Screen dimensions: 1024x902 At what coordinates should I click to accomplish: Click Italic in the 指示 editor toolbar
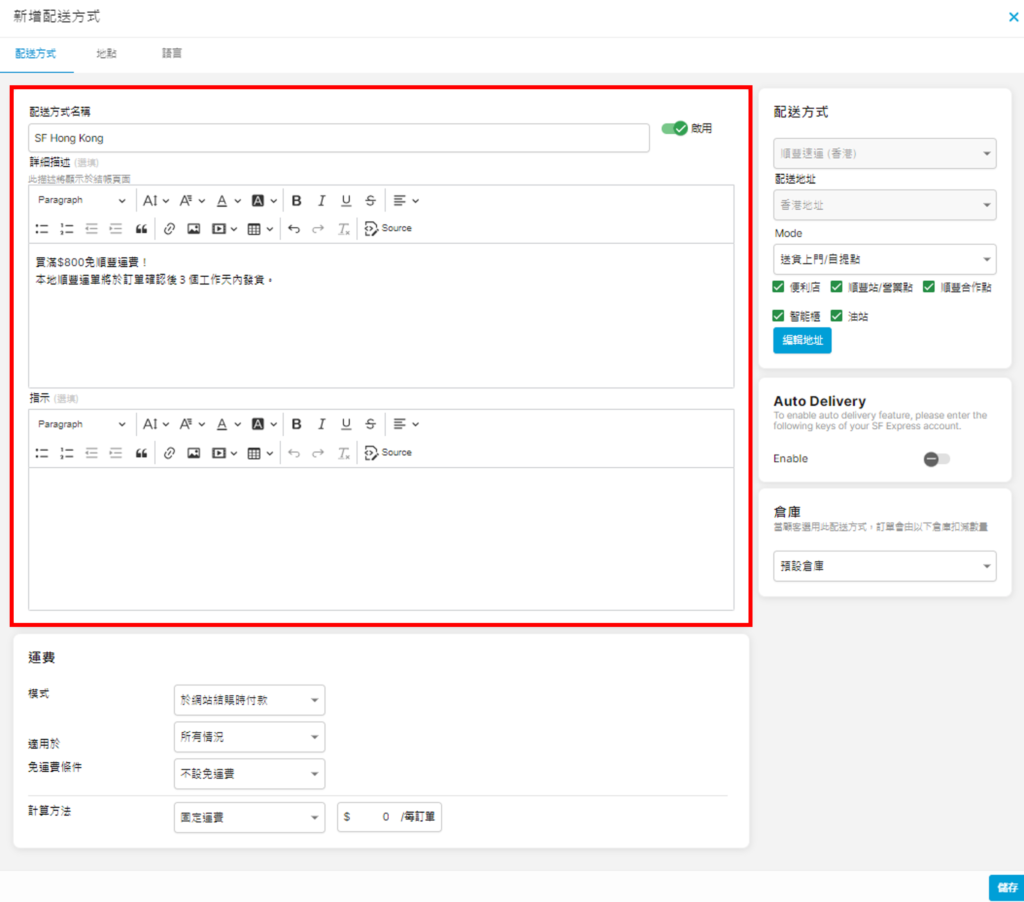pyautogui.click(x=321, y=424)
